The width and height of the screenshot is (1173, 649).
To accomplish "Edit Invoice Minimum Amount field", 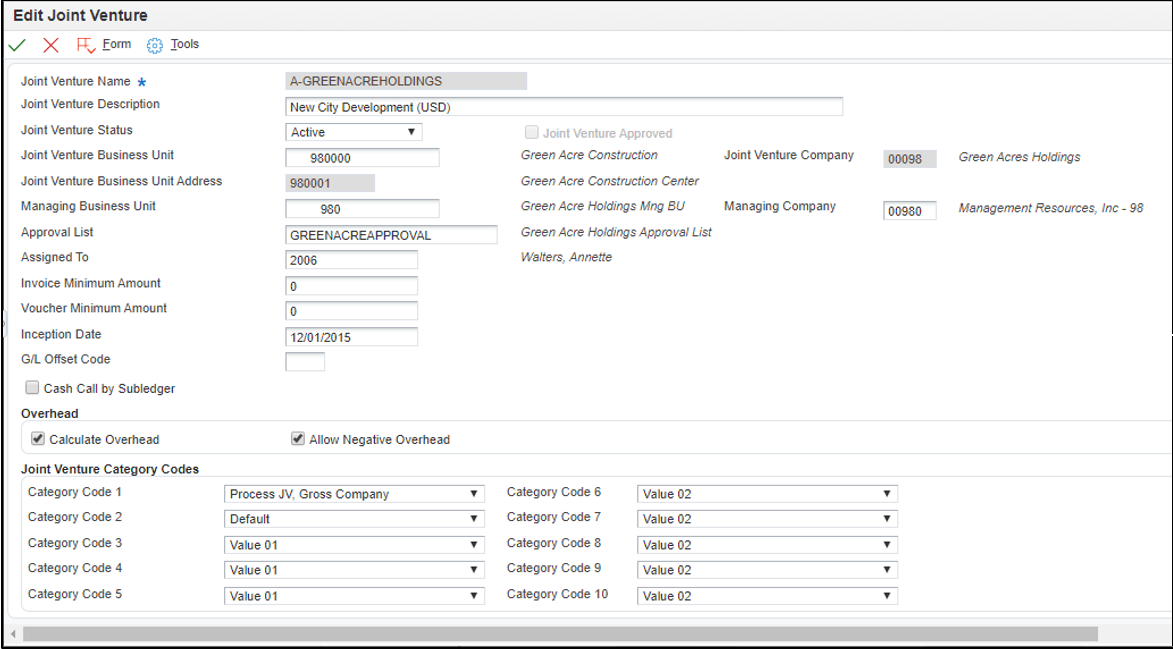I will click(352, 286).
